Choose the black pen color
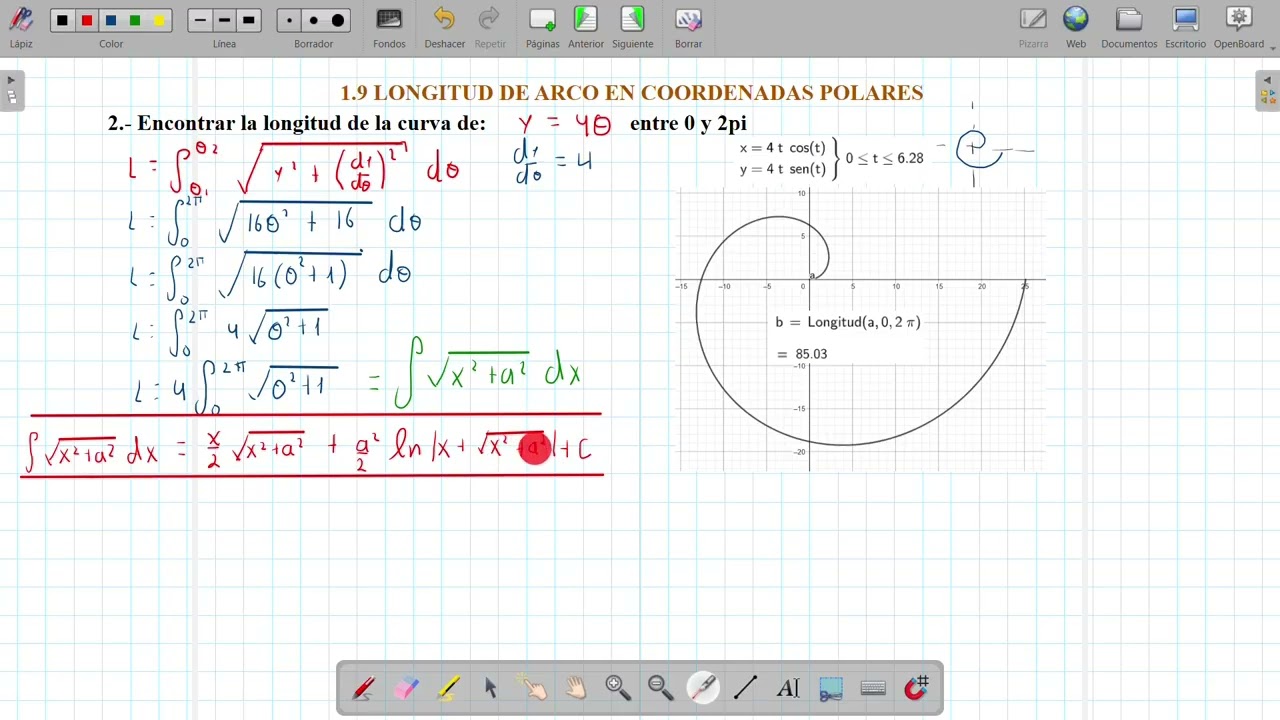 [62, 20]
